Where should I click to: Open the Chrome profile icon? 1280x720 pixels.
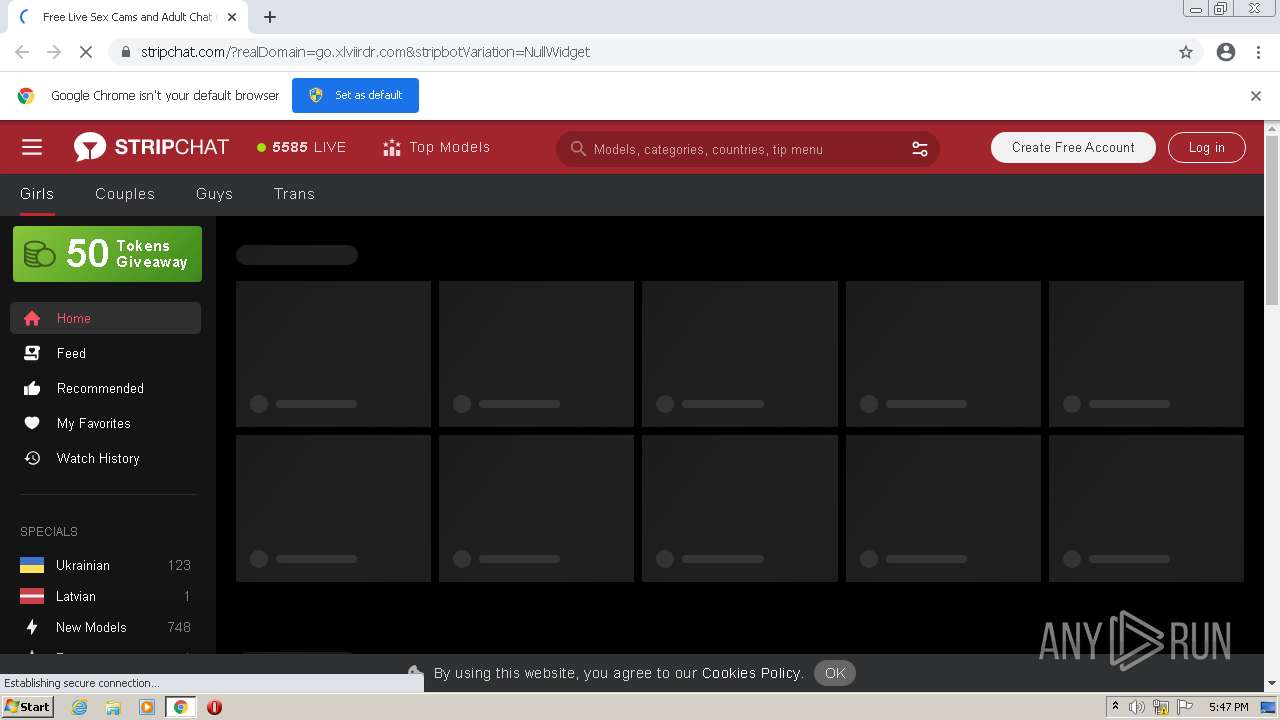click(x=1226, y=52)
